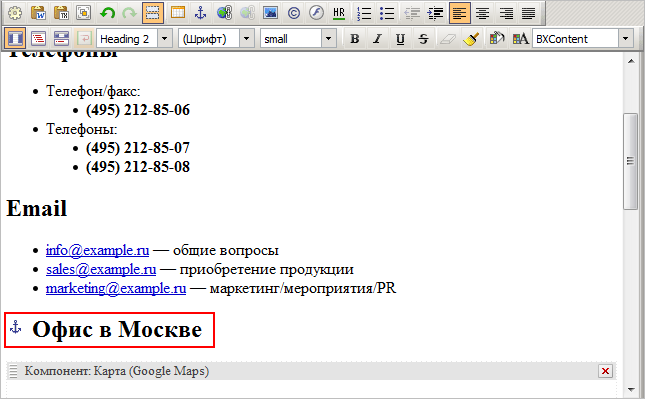Click the Телефоны: list item
This screenshot has height=399, width=645.
81,129
